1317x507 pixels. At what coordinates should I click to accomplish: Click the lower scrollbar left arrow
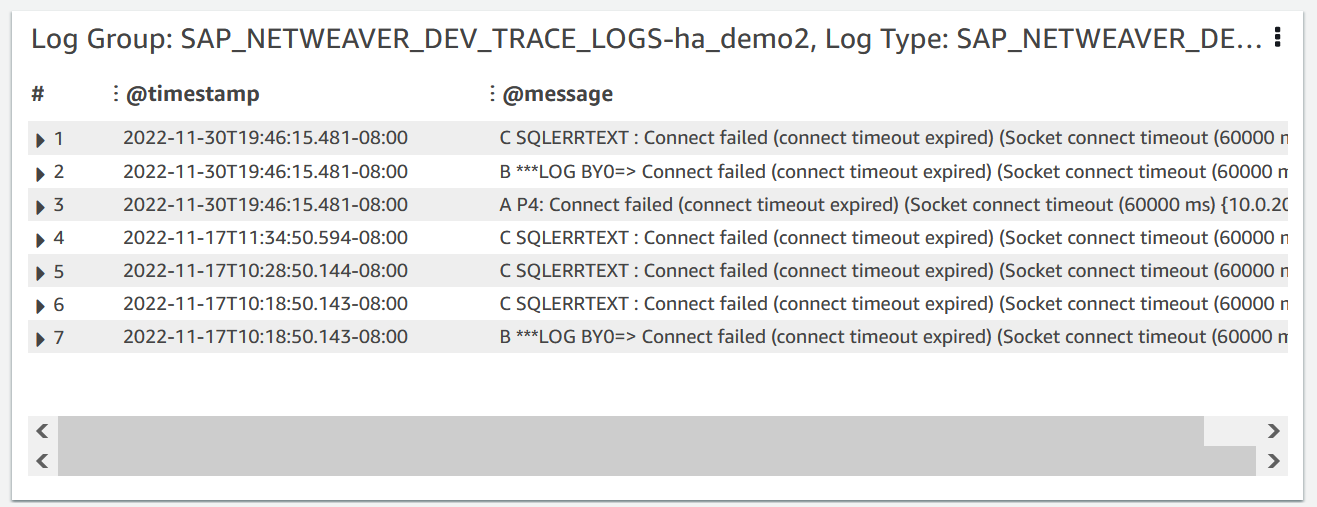click(x=42, y=461)
